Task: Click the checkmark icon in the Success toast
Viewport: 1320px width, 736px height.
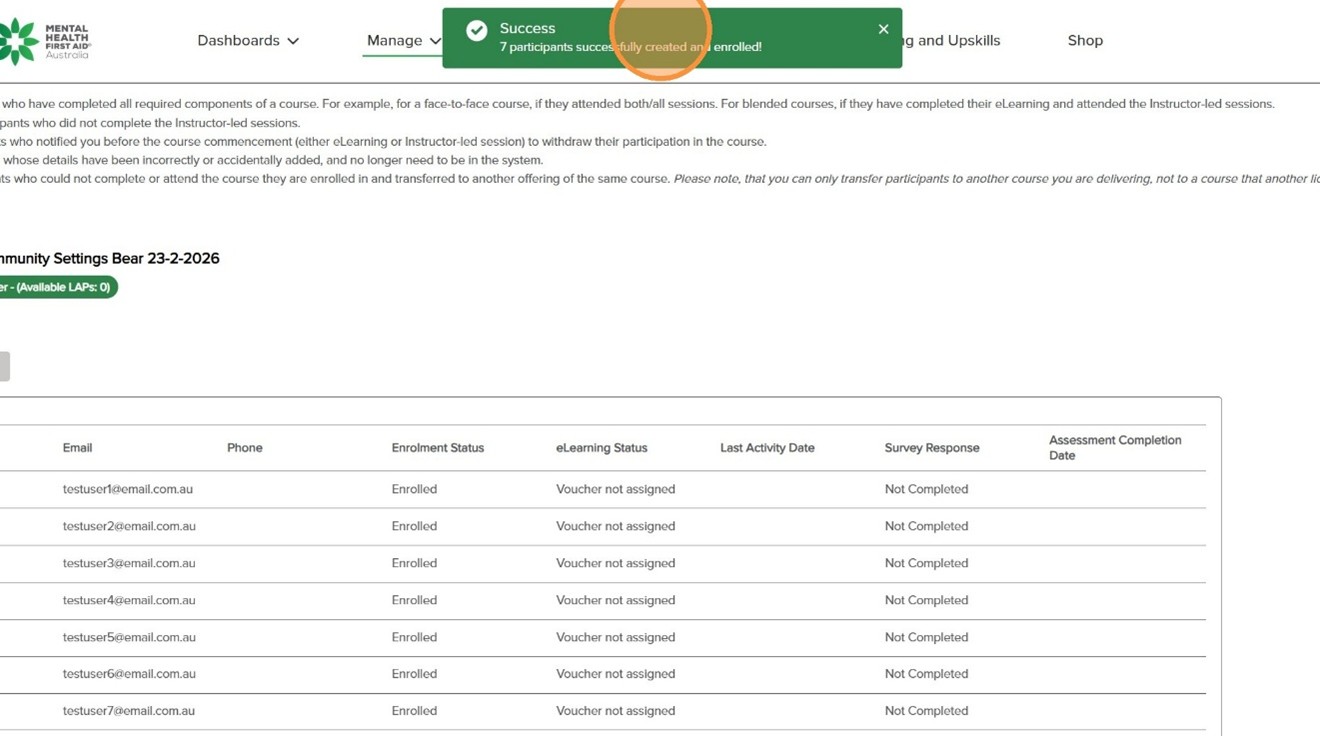Action: click(x=477, y=30)
